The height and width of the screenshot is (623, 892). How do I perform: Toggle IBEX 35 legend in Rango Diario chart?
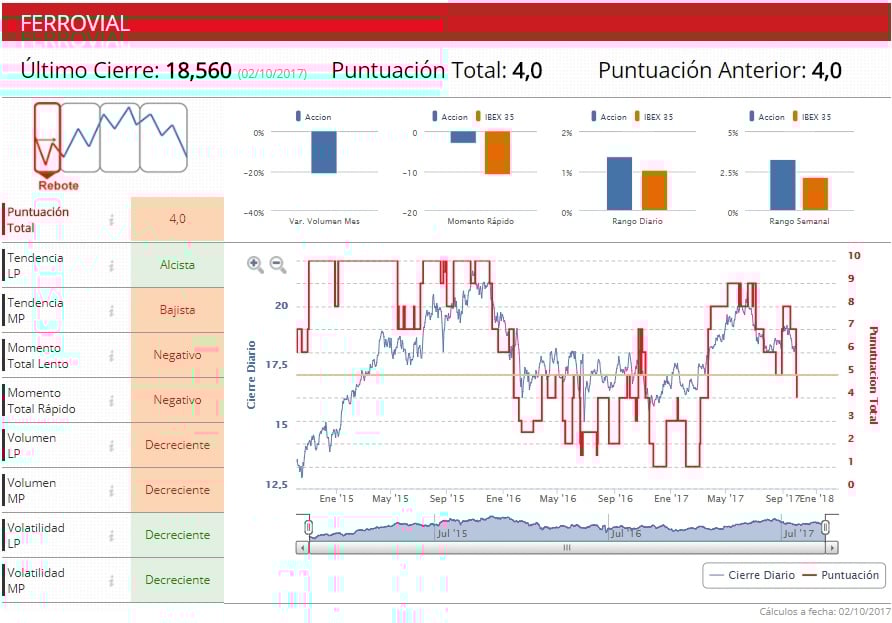point(654,117)
